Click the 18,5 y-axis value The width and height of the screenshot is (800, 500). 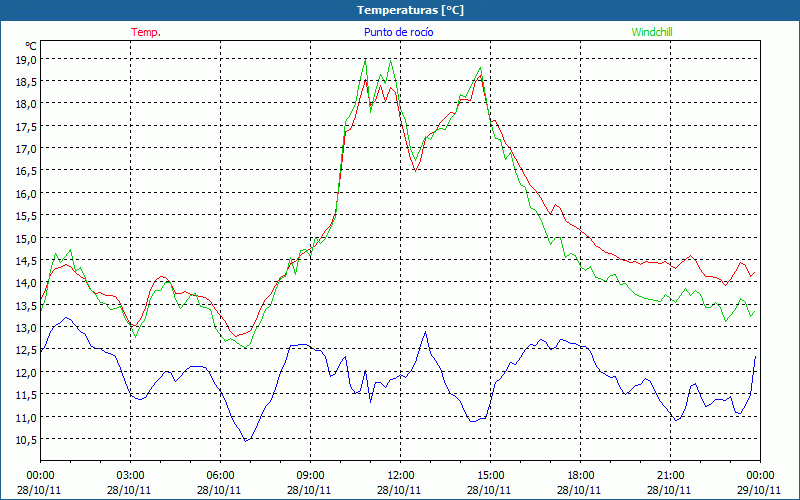click(27, 82)
